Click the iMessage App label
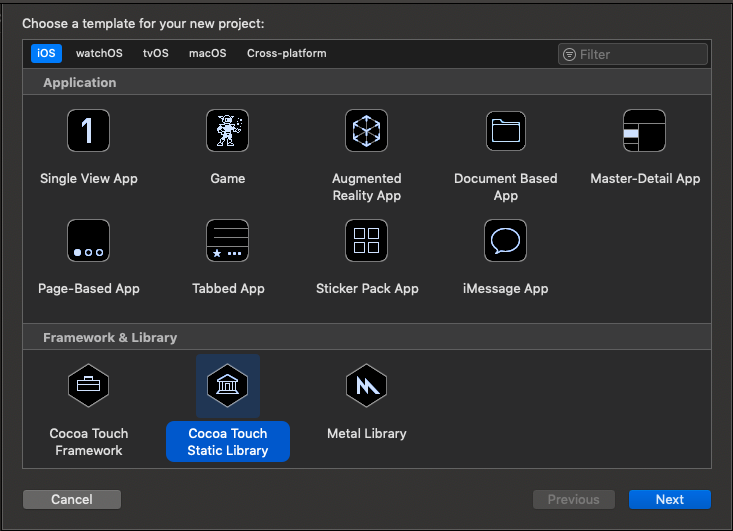The width and height of the screenshot is (733, 531). tap(505, 288)
